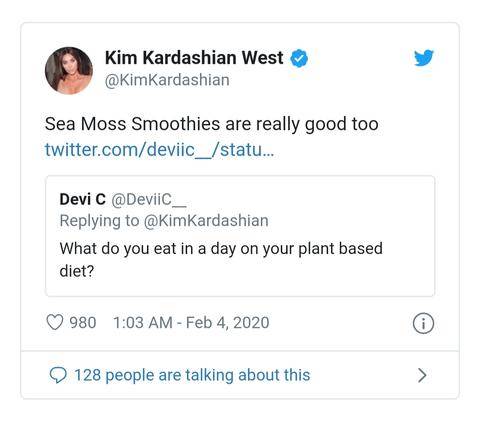Click the word 'diet?' in quoted tweet
The width and height of the screenshot is (480, 428).
click(x=77, y=271)
